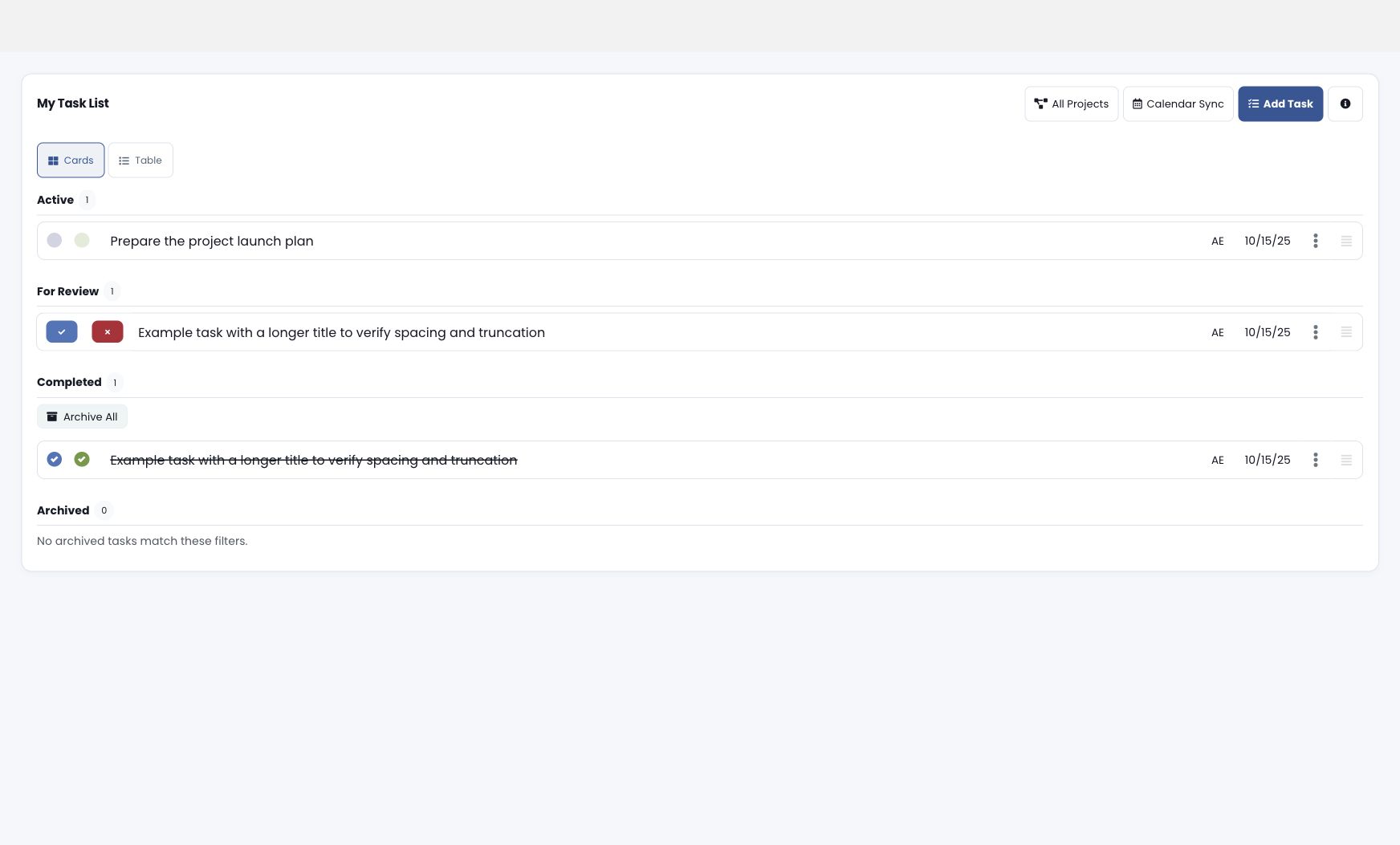This screenshot has height=845, width=1400.
Task: Toggle green status circle on launch plan task
Action: coord(82,240)
